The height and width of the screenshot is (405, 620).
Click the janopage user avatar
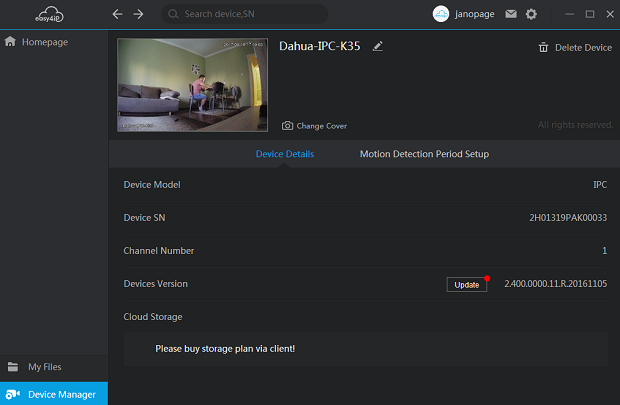441,15
